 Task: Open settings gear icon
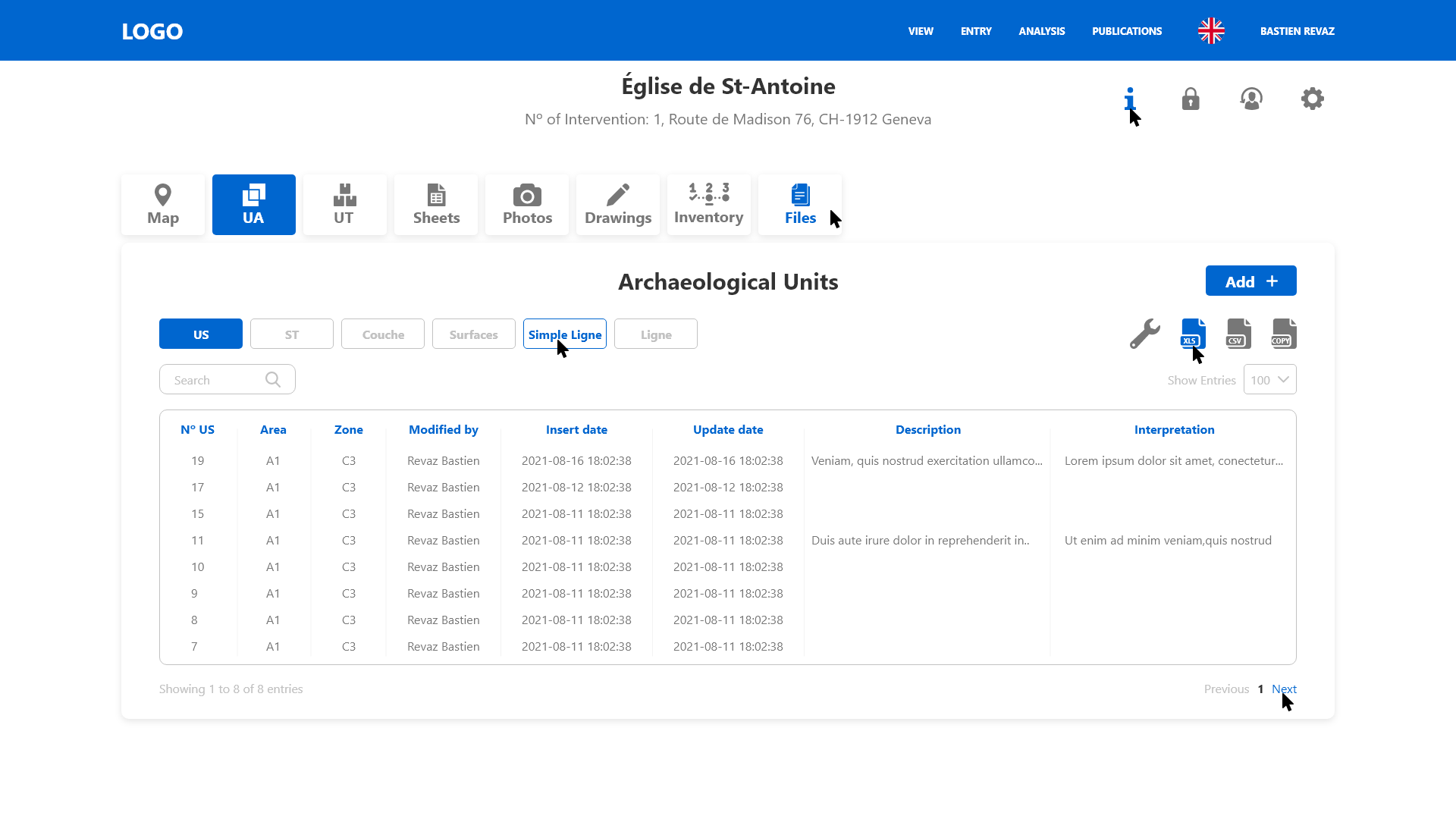pyautogui.click(x=1313, y=99)
